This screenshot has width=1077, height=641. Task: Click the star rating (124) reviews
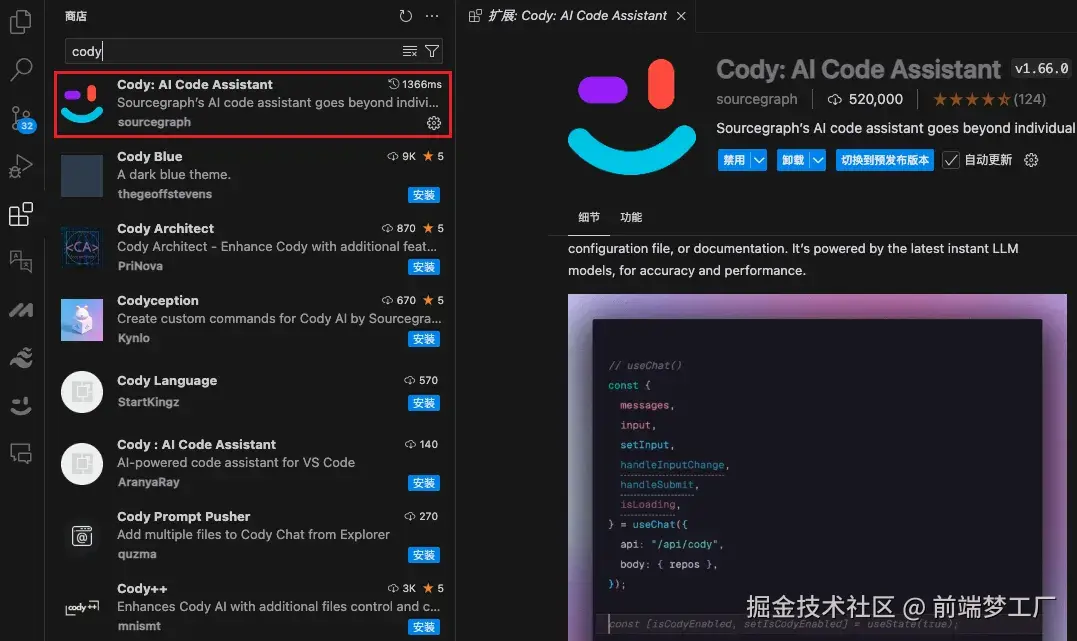pyautogui.click(x=988, y=100)
